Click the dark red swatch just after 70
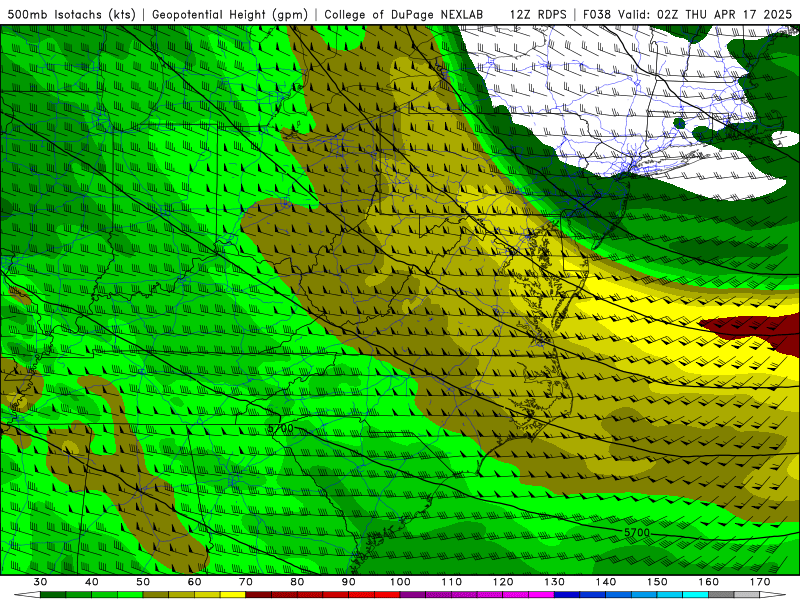The image size is (800, 600). click(259, 595)
